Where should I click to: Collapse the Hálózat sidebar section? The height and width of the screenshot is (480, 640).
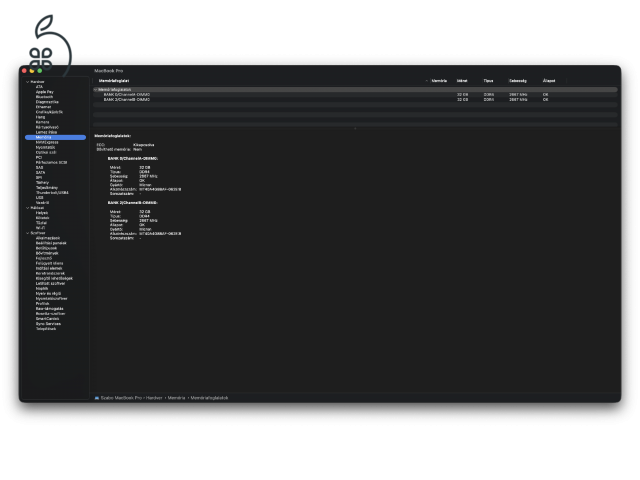[28, 208]
